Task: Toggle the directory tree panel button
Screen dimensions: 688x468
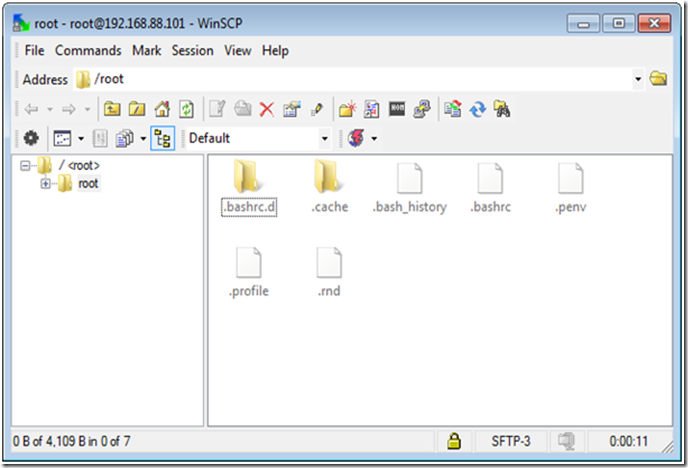Action: [x=163, y=138]
